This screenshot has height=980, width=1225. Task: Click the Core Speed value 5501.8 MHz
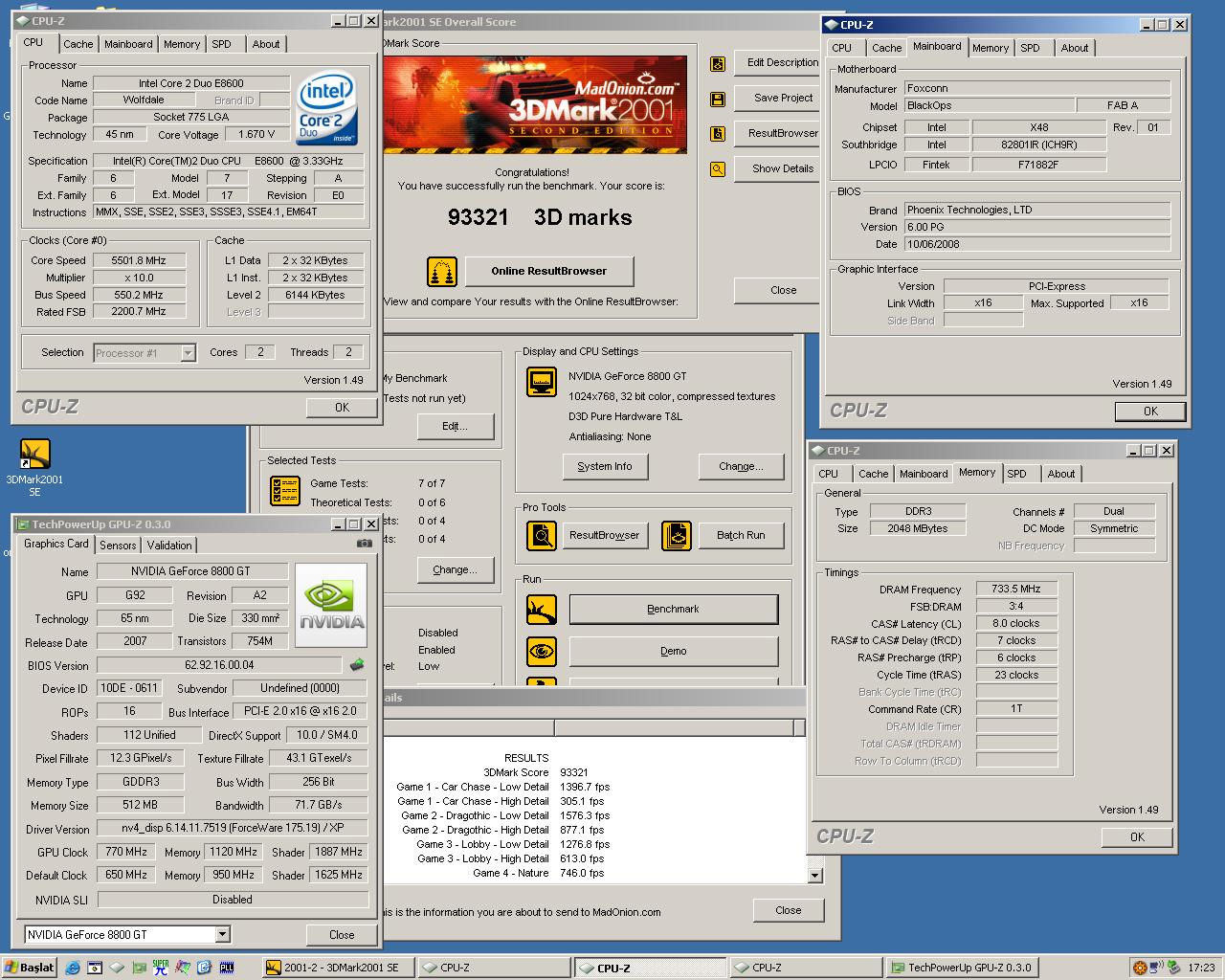point(140,260)
